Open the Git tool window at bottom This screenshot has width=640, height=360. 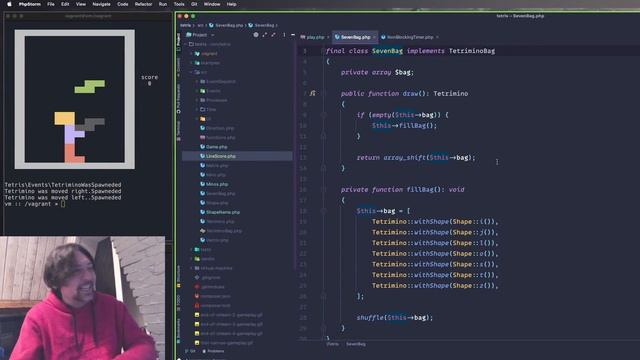[x=191, y=351]
